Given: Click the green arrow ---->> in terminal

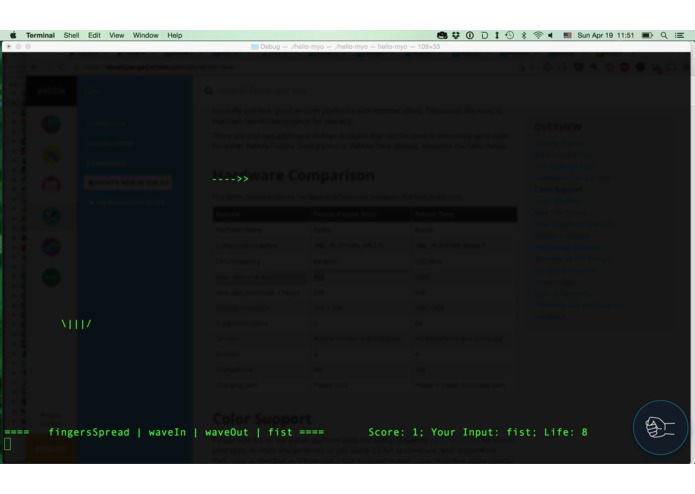Looking at the screenshot, I should coord(230,179).
